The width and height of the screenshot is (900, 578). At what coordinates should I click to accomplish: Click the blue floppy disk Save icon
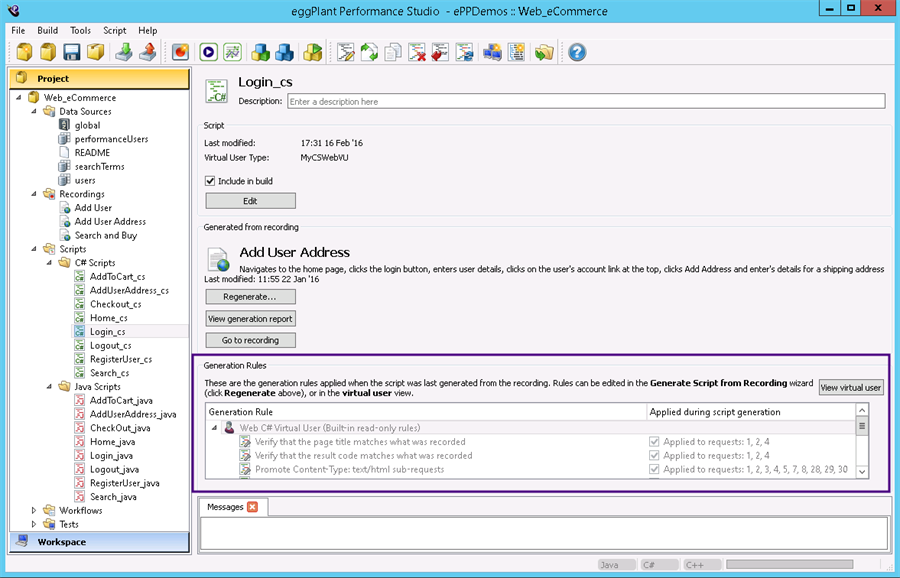72,52
